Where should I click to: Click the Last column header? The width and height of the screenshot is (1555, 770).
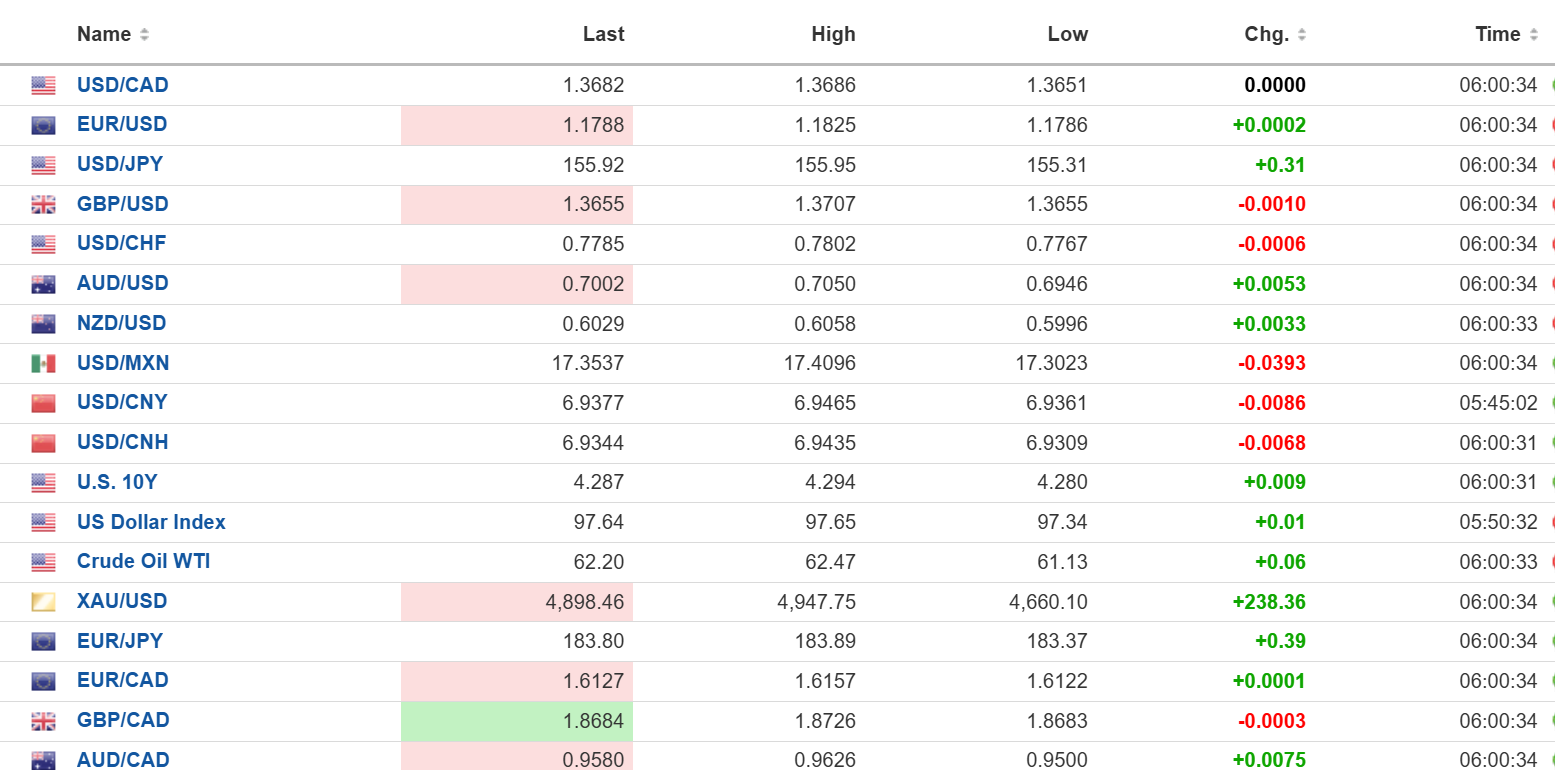603,34
